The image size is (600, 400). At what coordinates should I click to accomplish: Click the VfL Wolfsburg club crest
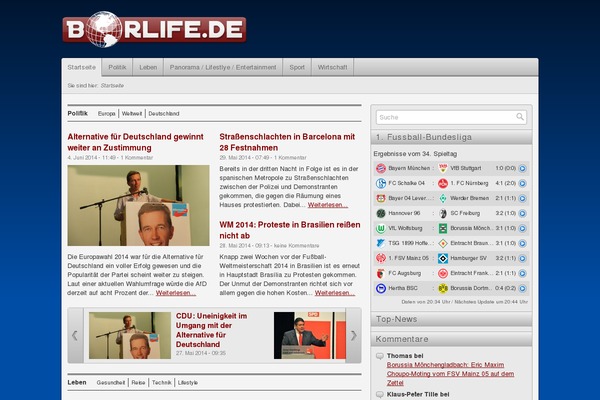(x=381, y=228)
